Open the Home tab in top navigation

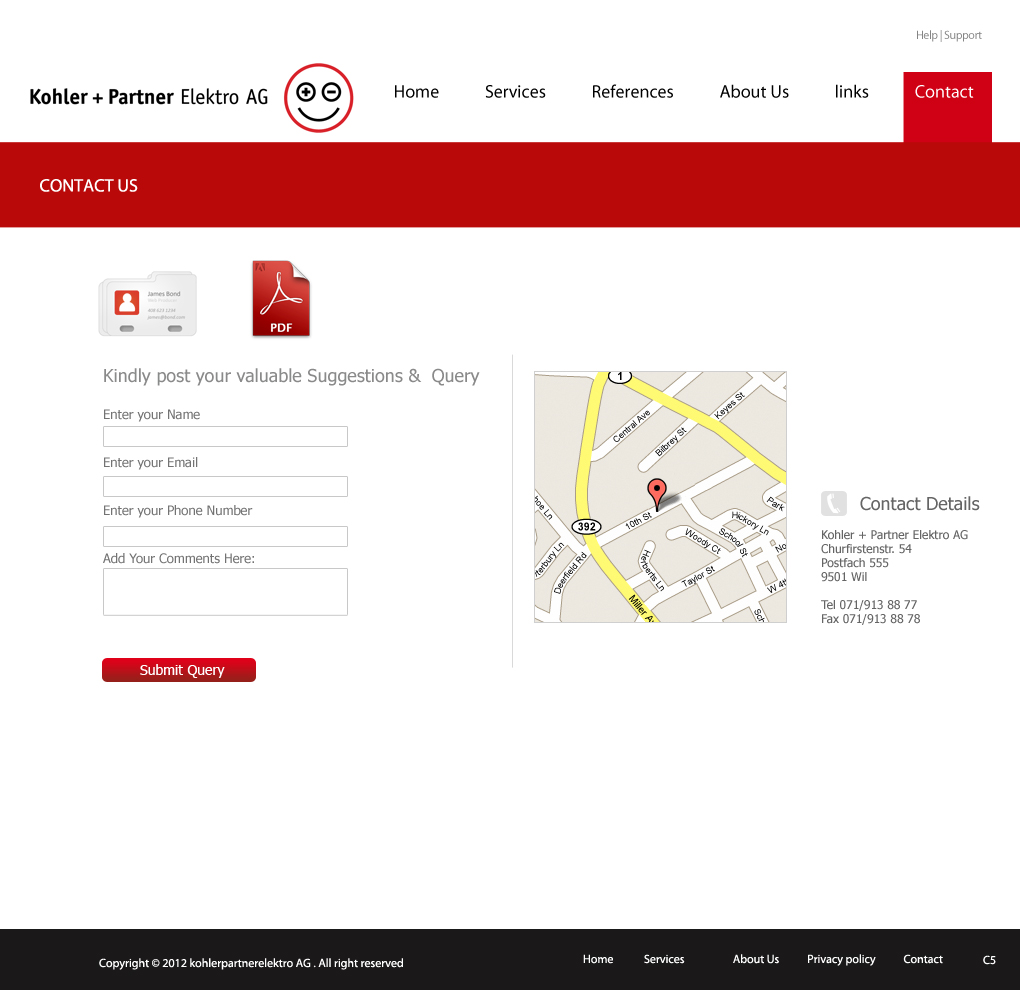coord(416,92)
